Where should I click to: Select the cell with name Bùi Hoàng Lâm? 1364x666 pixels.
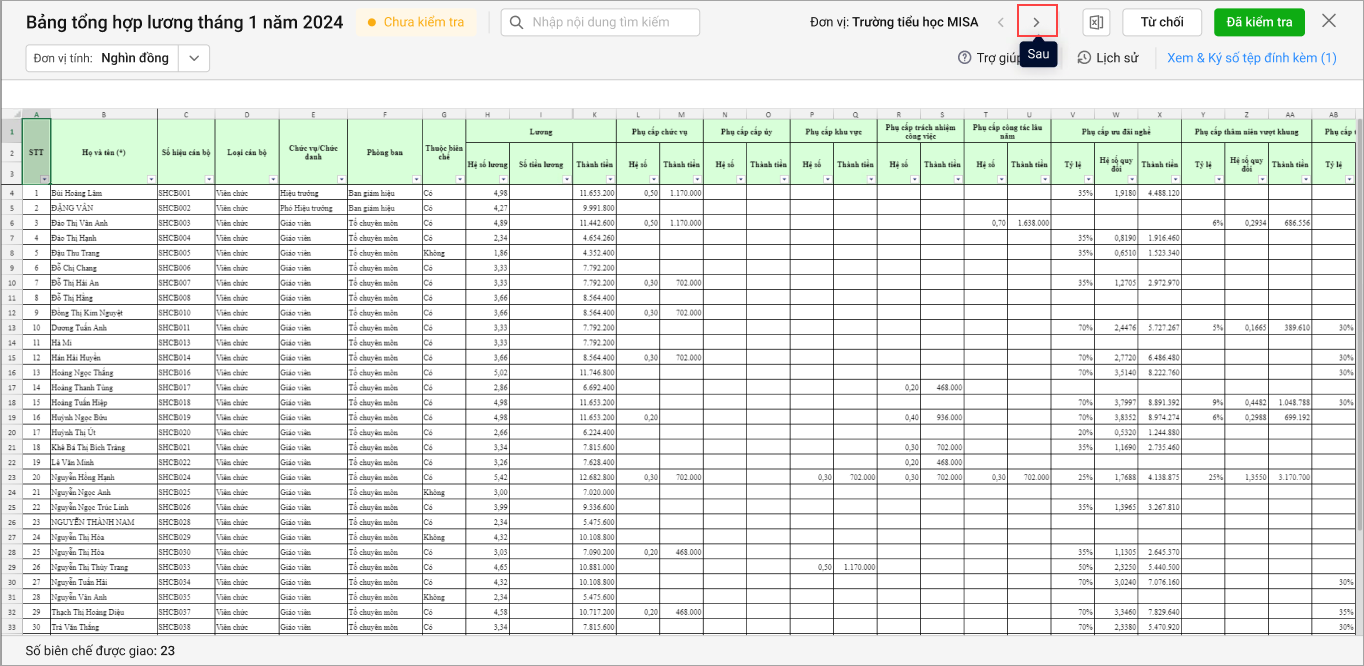click(104, 192)
